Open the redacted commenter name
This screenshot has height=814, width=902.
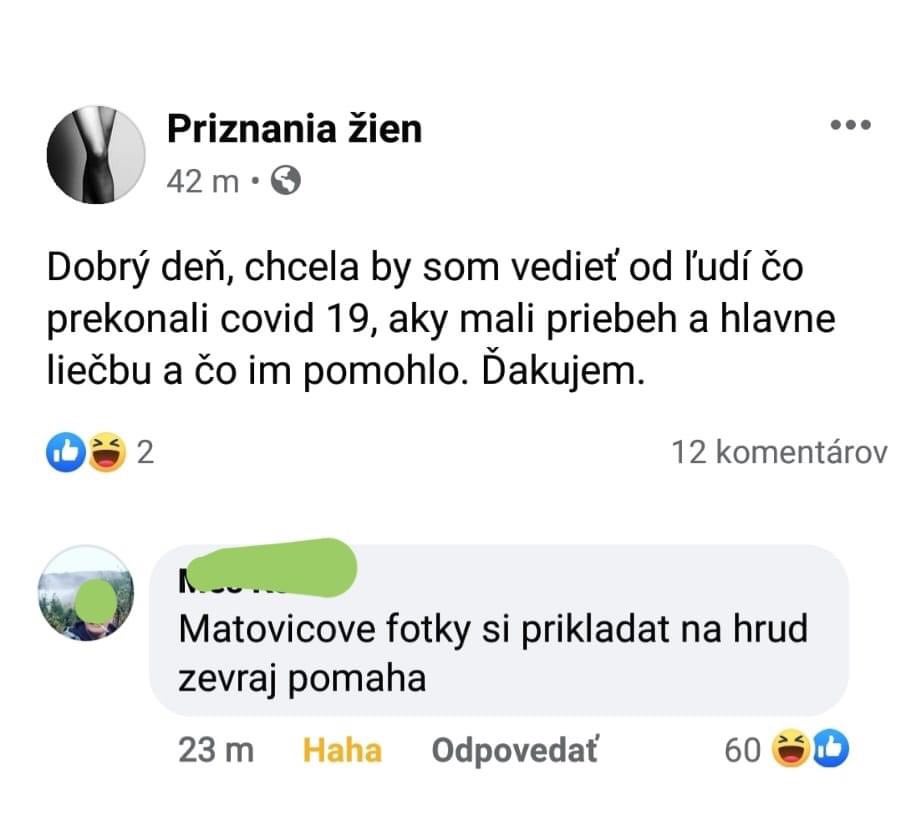point(266,569)
